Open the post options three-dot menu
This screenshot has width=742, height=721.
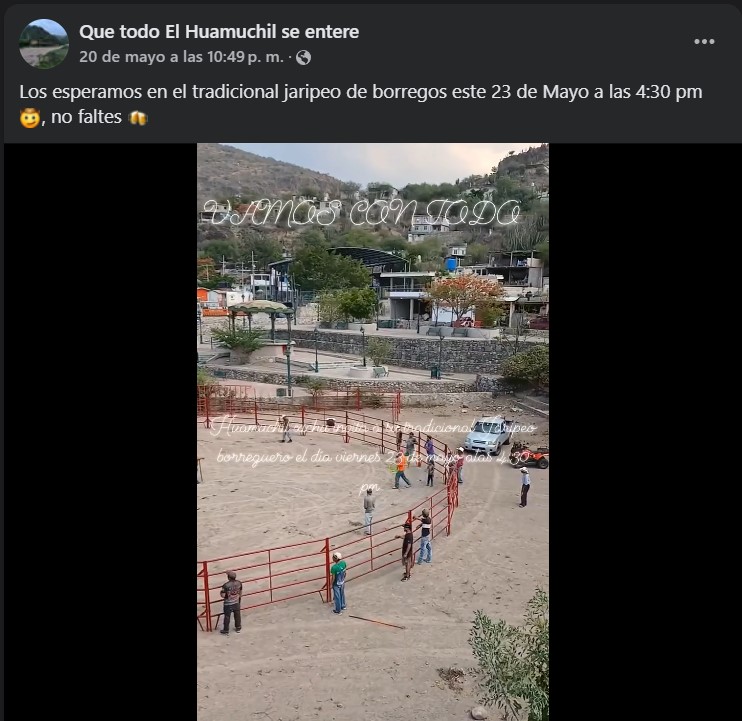704,42
